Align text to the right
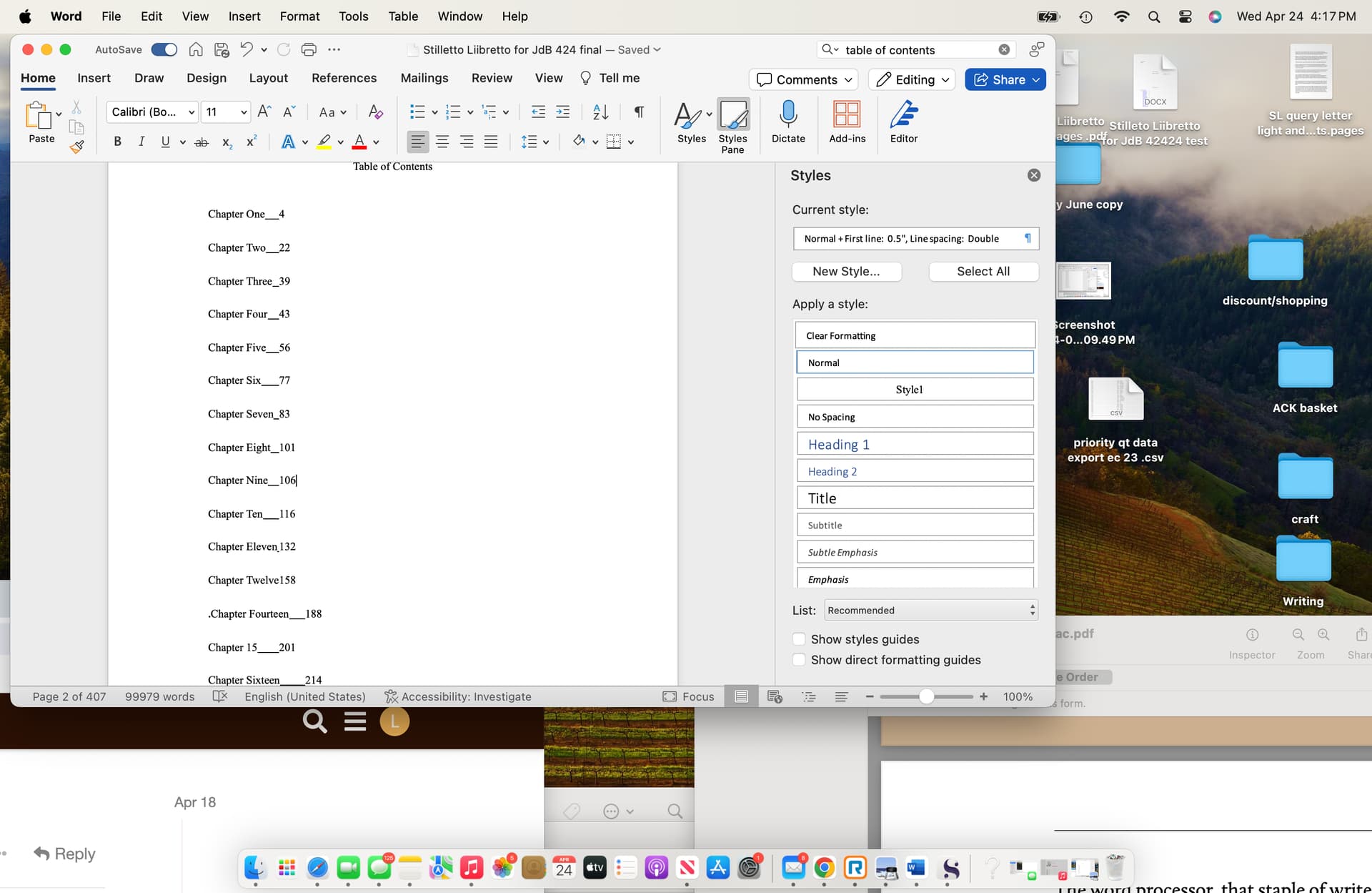This screenshot has height=893, width=1372. 467,142
